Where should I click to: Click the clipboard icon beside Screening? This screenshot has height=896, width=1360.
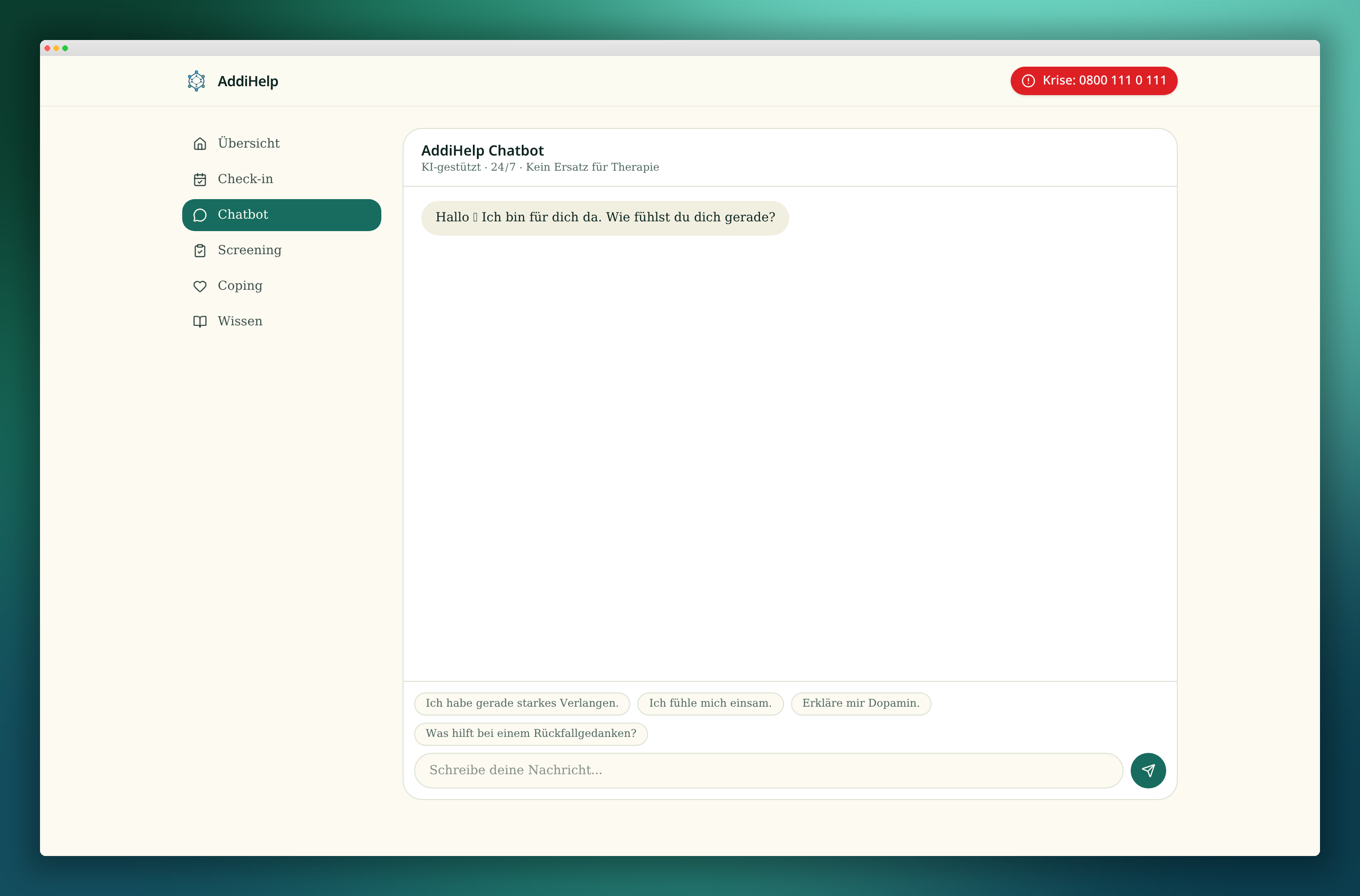point(200,250)
